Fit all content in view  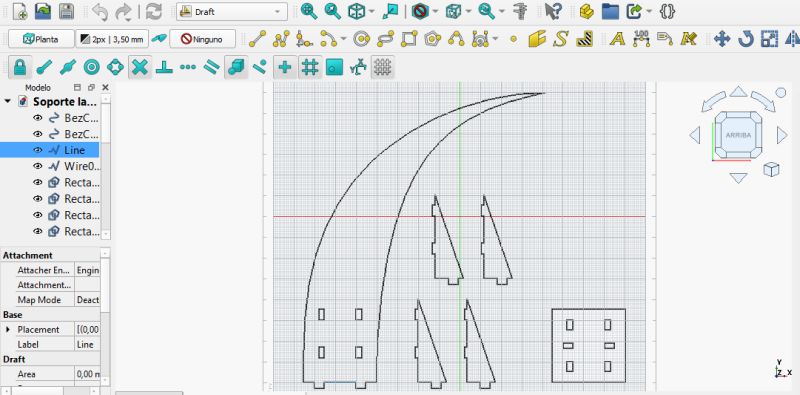click(x=309, y=11)
